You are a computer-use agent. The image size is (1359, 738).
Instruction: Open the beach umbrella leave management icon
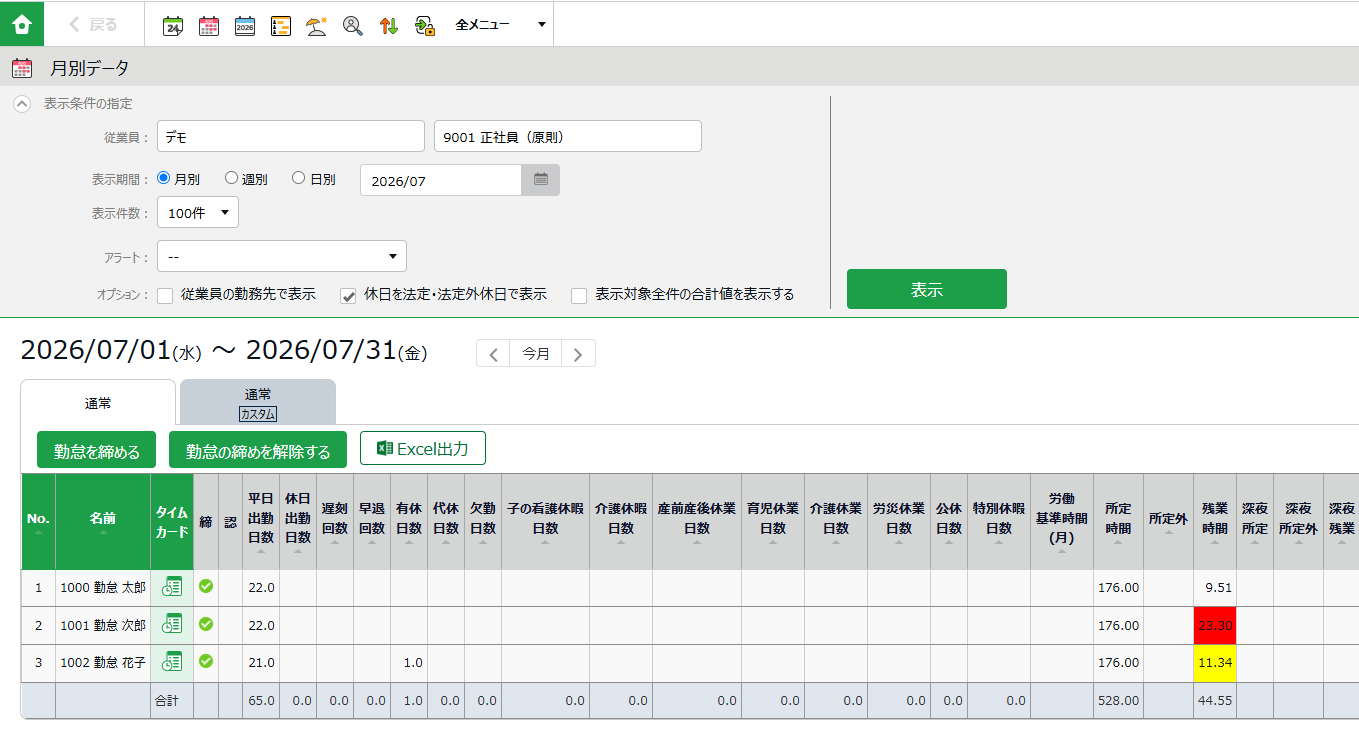pos(316,26)
